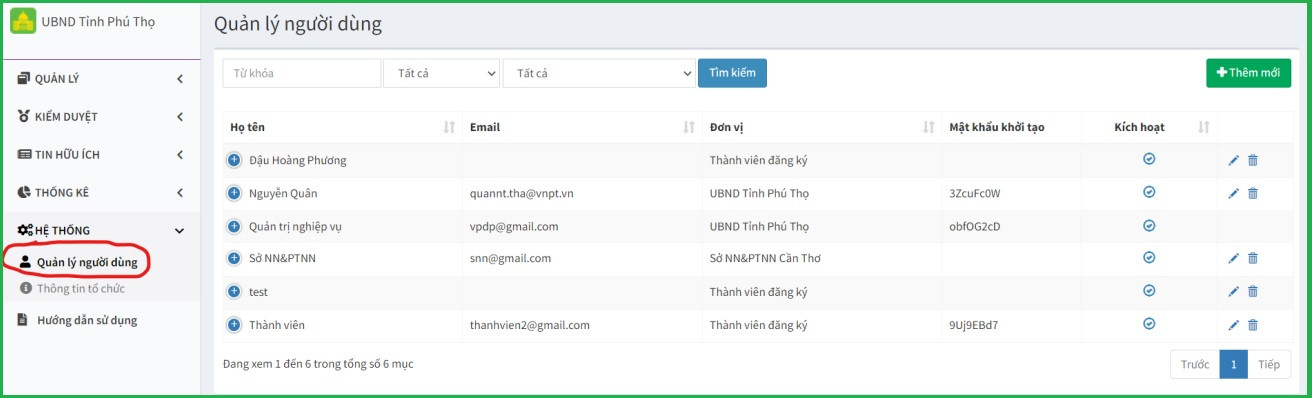Expand the TIN HỮU ÍCH sidebar menu
The image size is (1312, 398).
pos(100,154)
